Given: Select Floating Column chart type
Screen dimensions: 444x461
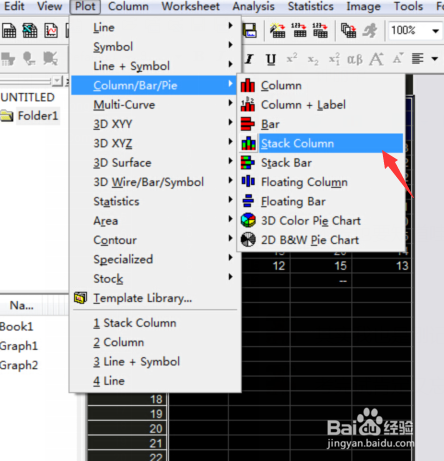Looking at the screenshot, I should 321,182.
